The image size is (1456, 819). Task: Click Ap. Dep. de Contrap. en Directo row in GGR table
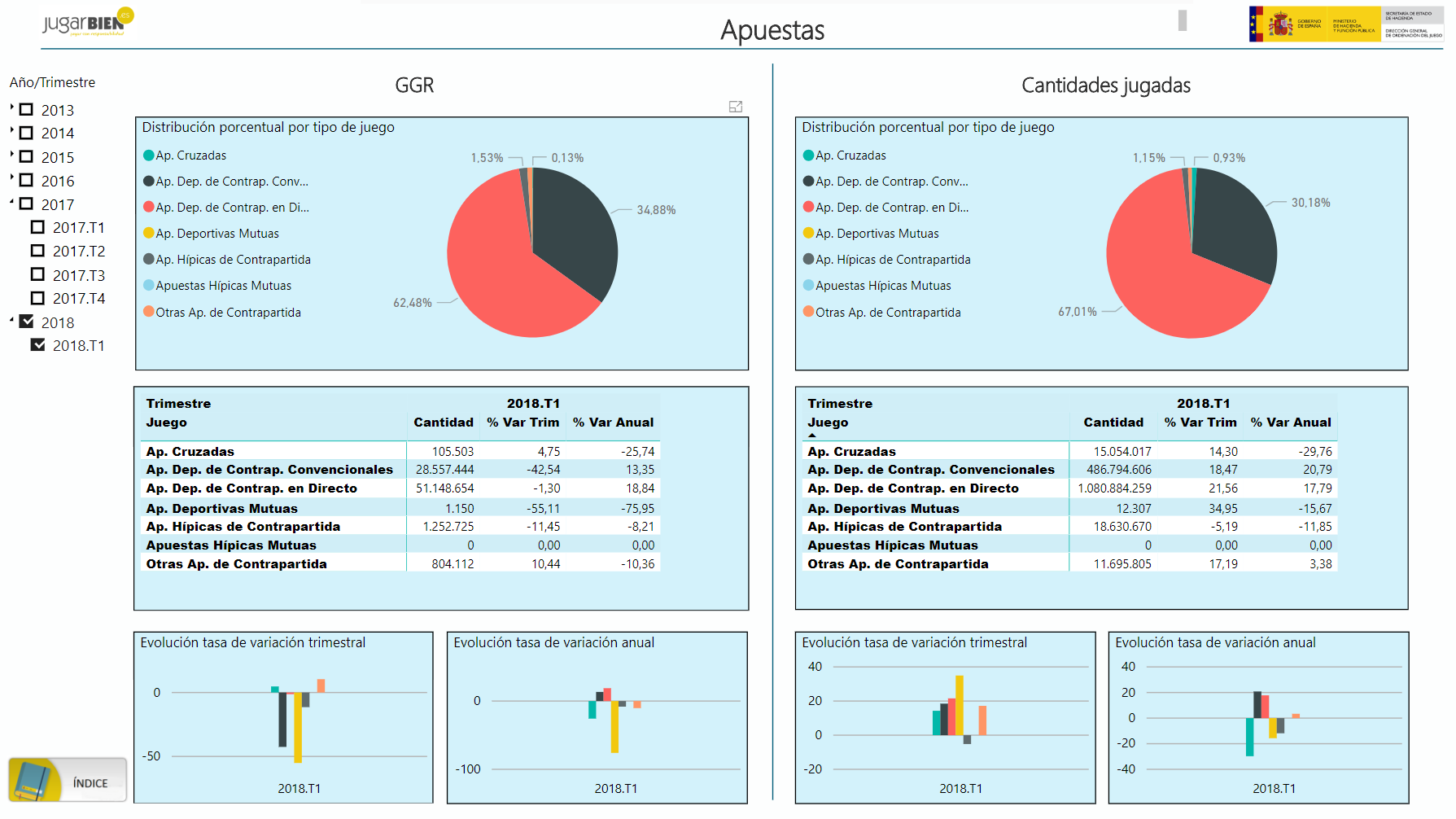coord(251,488)
